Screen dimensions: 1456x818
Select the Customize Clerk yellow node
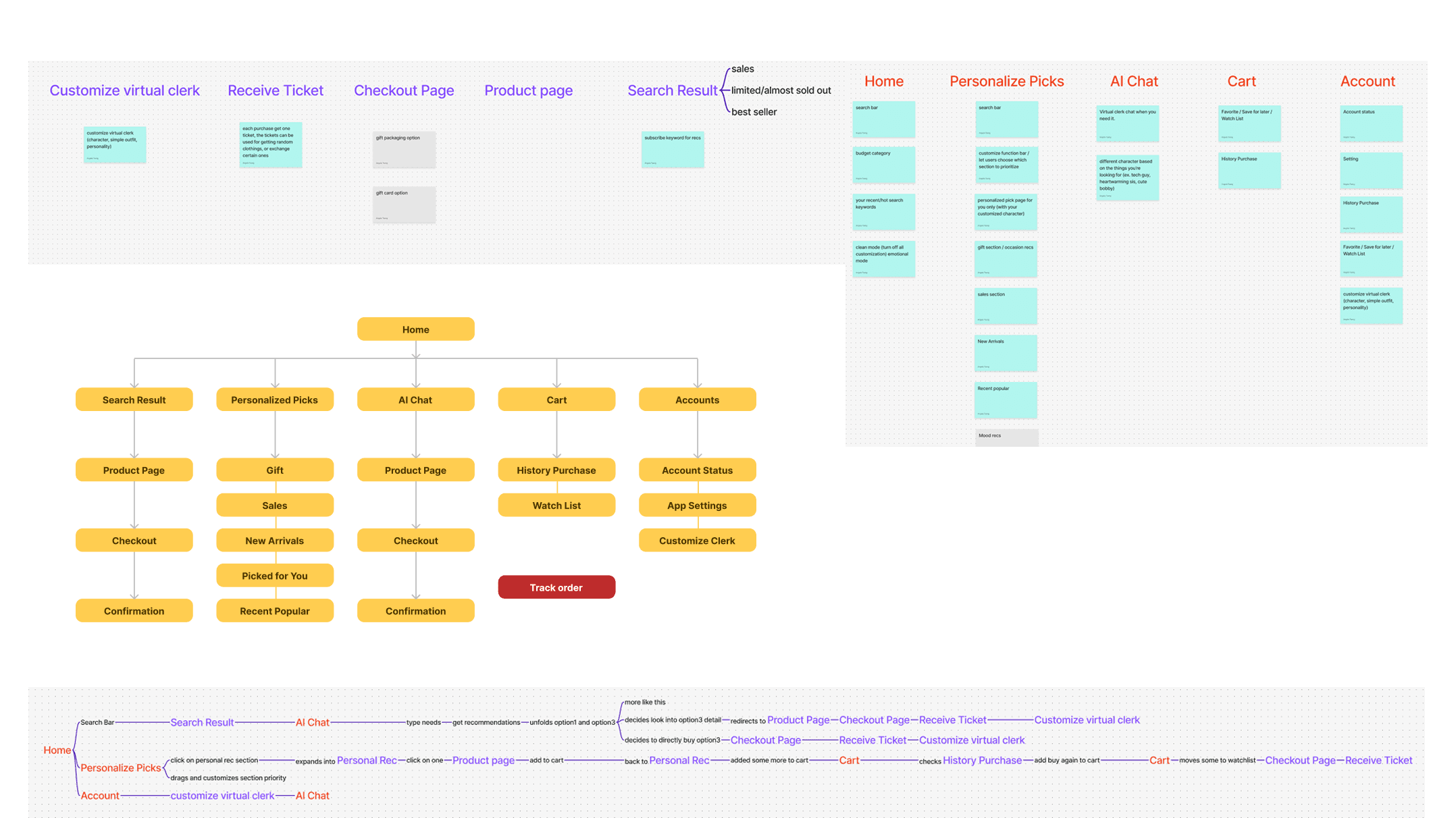(x=697, y=540)
